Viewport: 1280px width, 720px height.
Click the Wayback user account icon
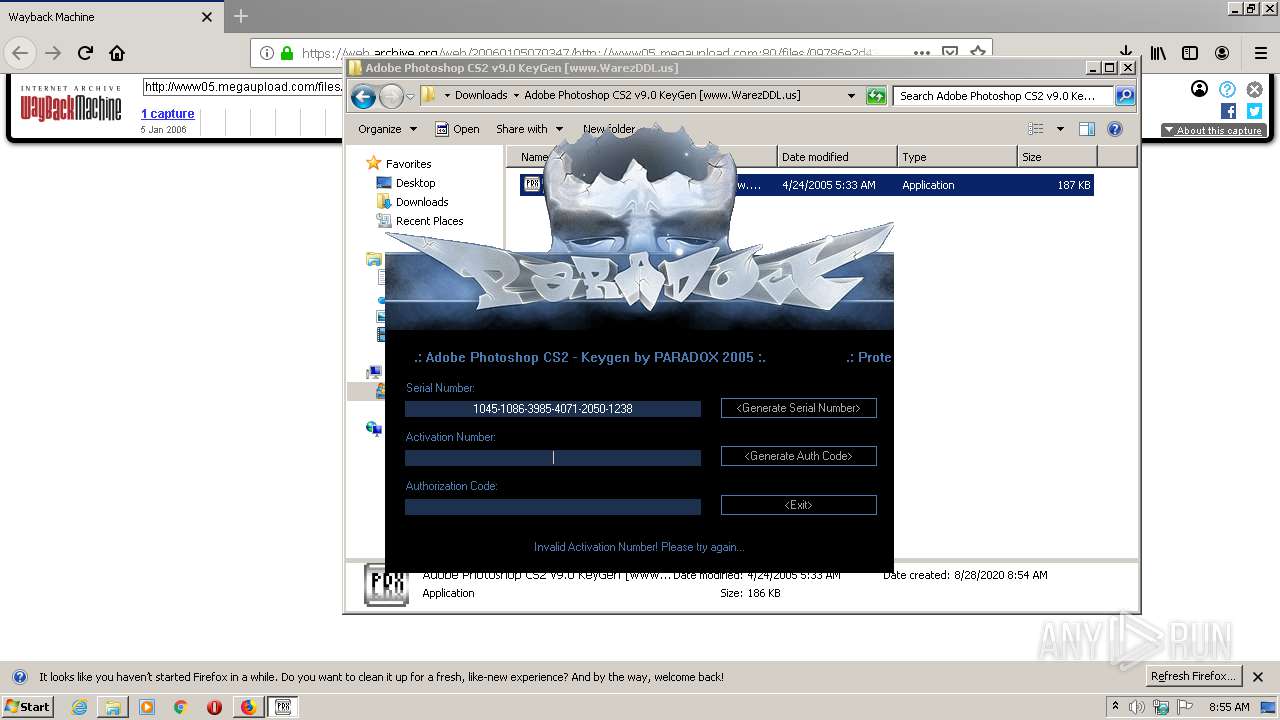pyautogui.click(x=1199, y=89)
